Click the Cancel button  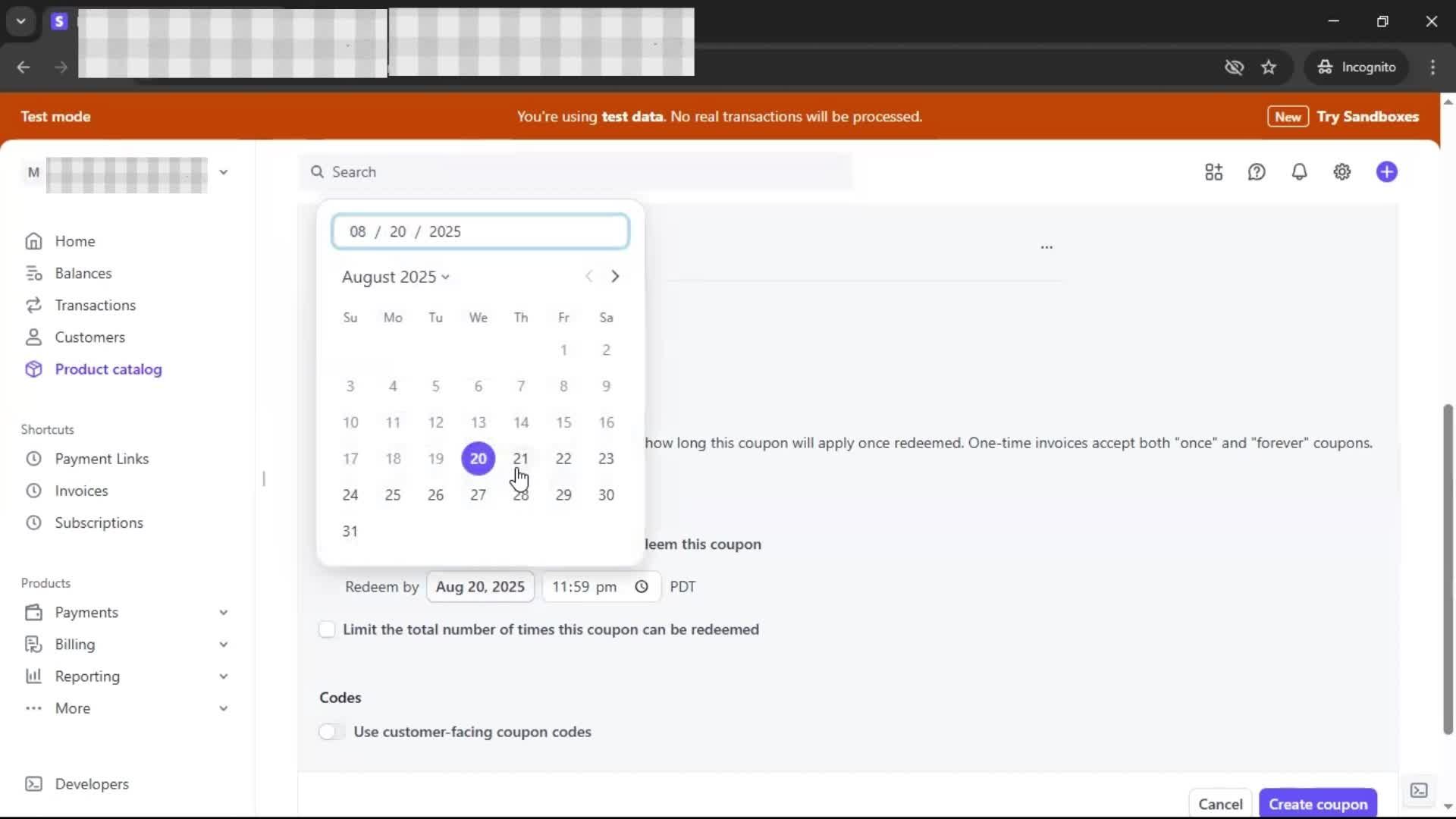point(1220,804)
